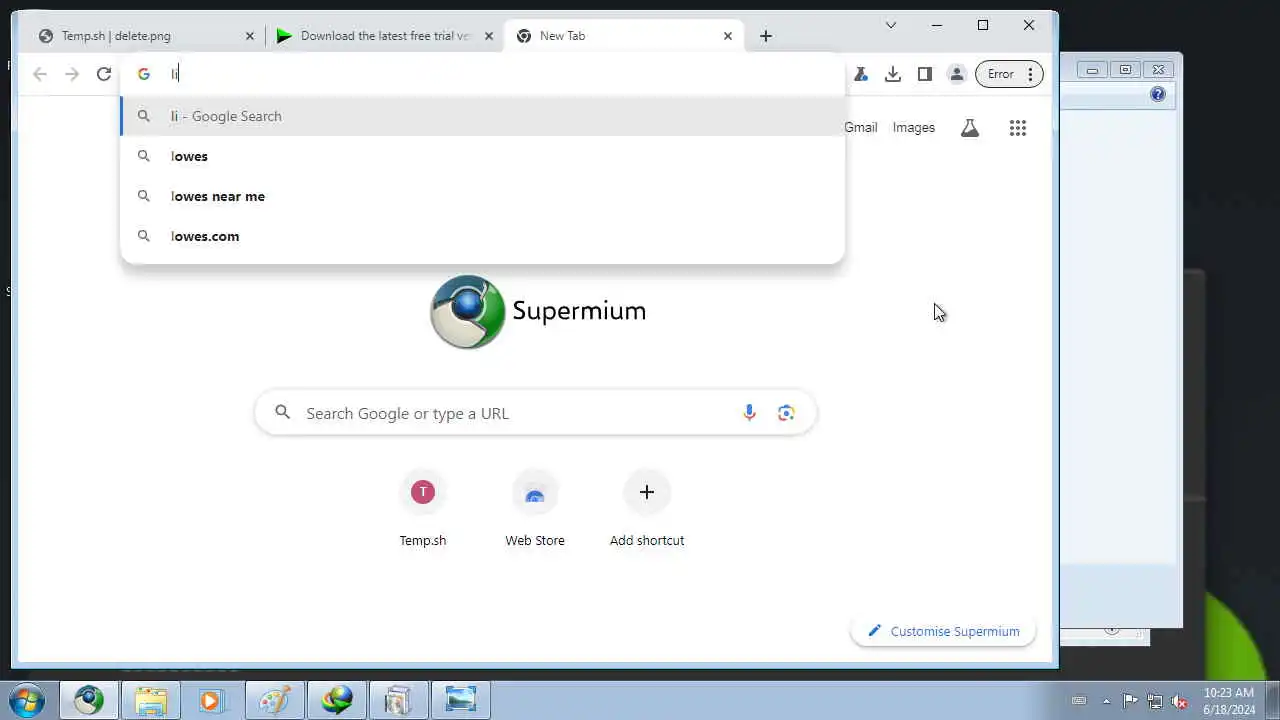Select the 'li - Google Search' suggestion
The image size is (1280, 720).
point(483,116)
